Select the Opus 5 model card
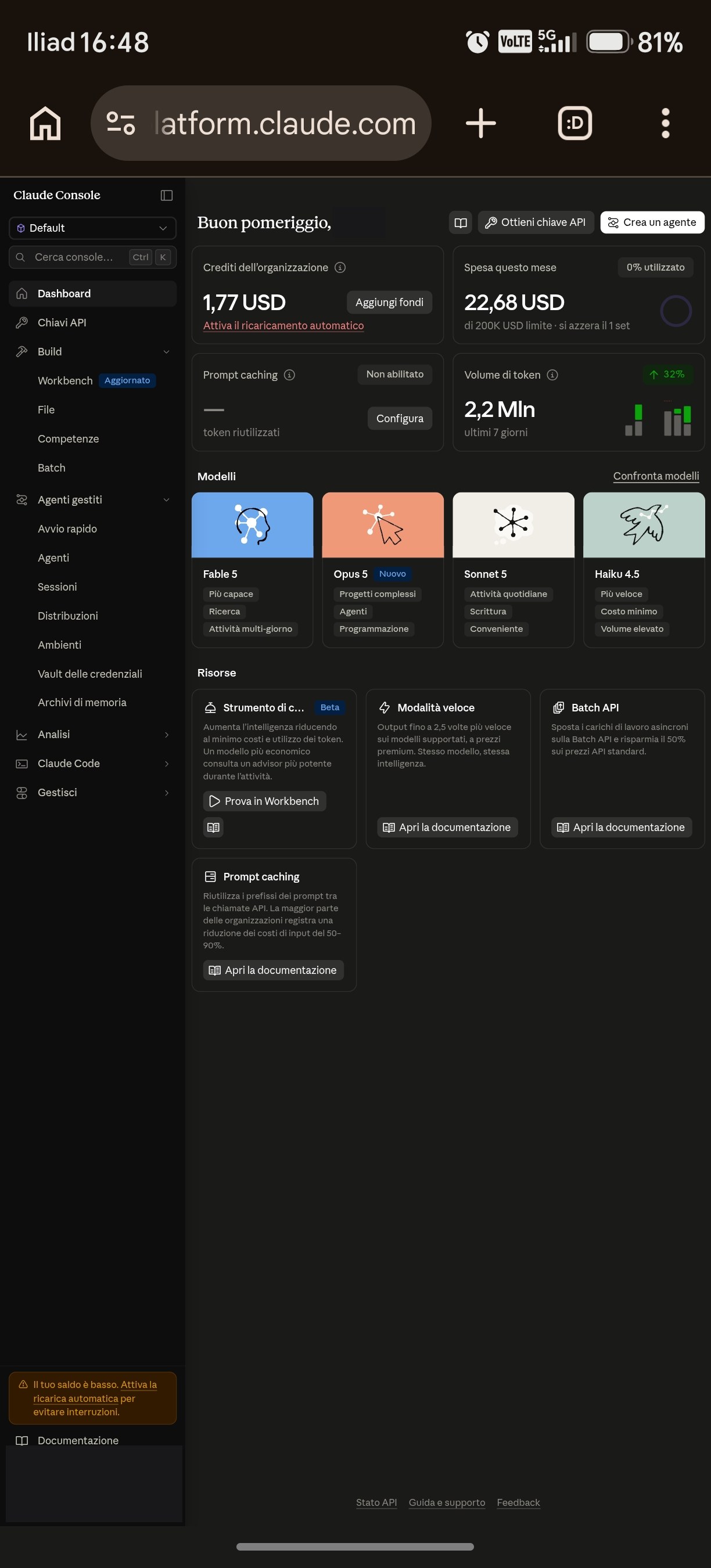Screen dimensions: 711x1568 pos(383,570)
